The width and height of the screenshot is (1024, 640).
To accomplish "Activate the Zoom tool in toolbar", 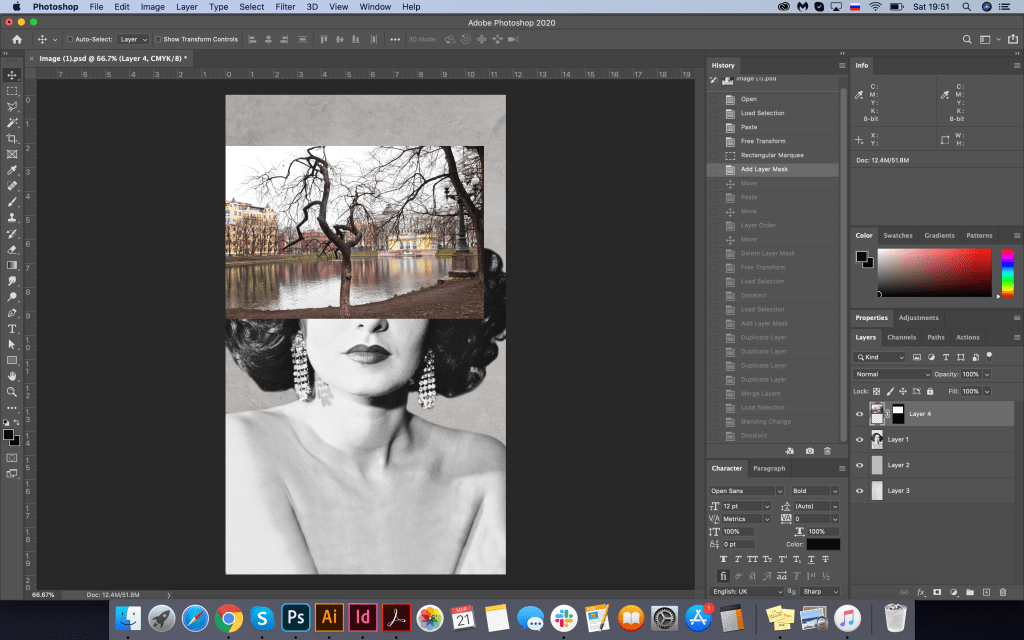I will (x=12, y=392).
